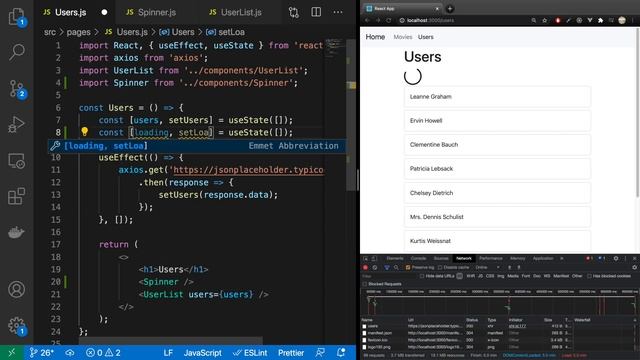
Task: Open the Manage gear in the activity bar
Action: 16,326
